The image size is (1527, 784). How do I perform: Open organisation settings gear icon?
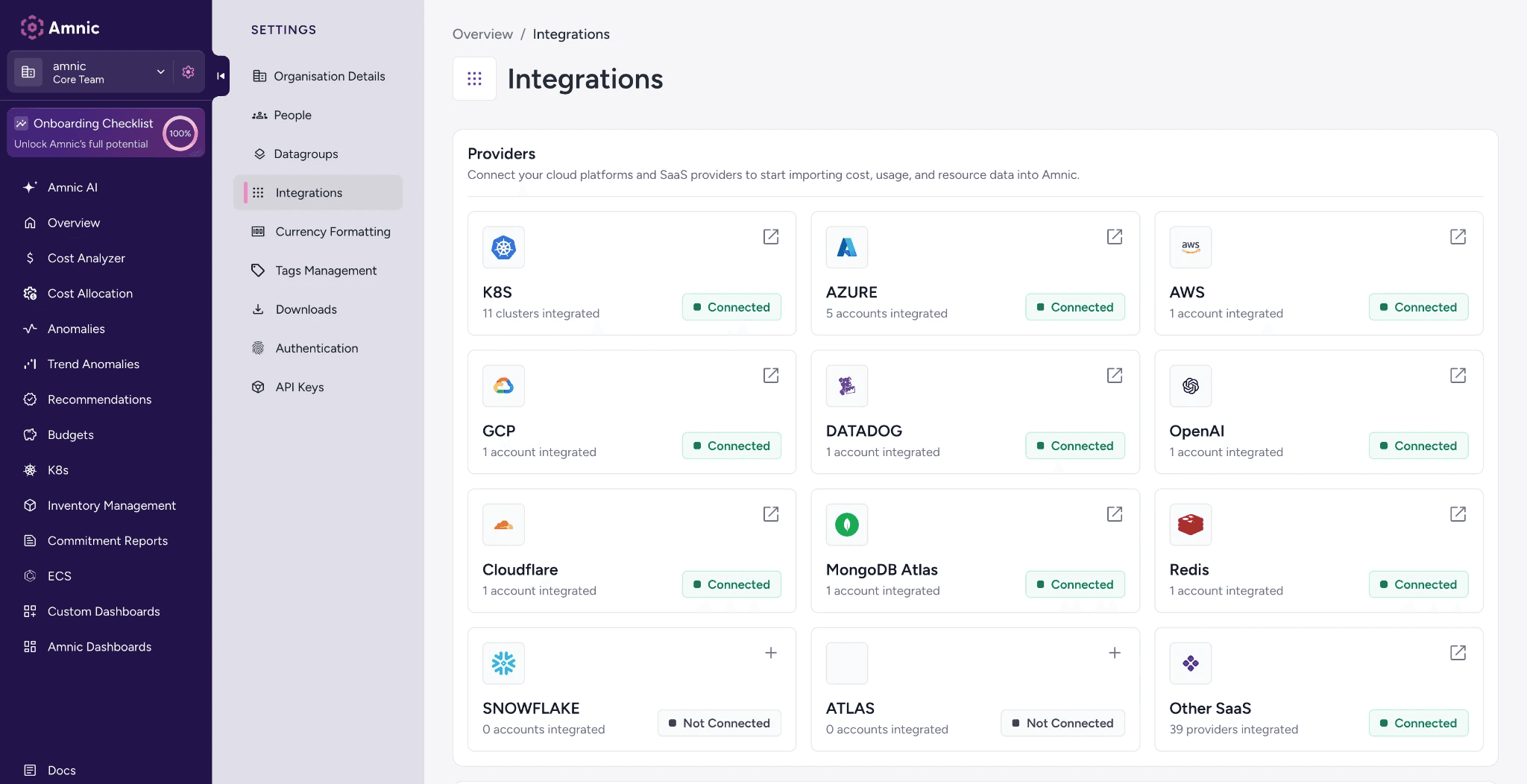(188, 72)
